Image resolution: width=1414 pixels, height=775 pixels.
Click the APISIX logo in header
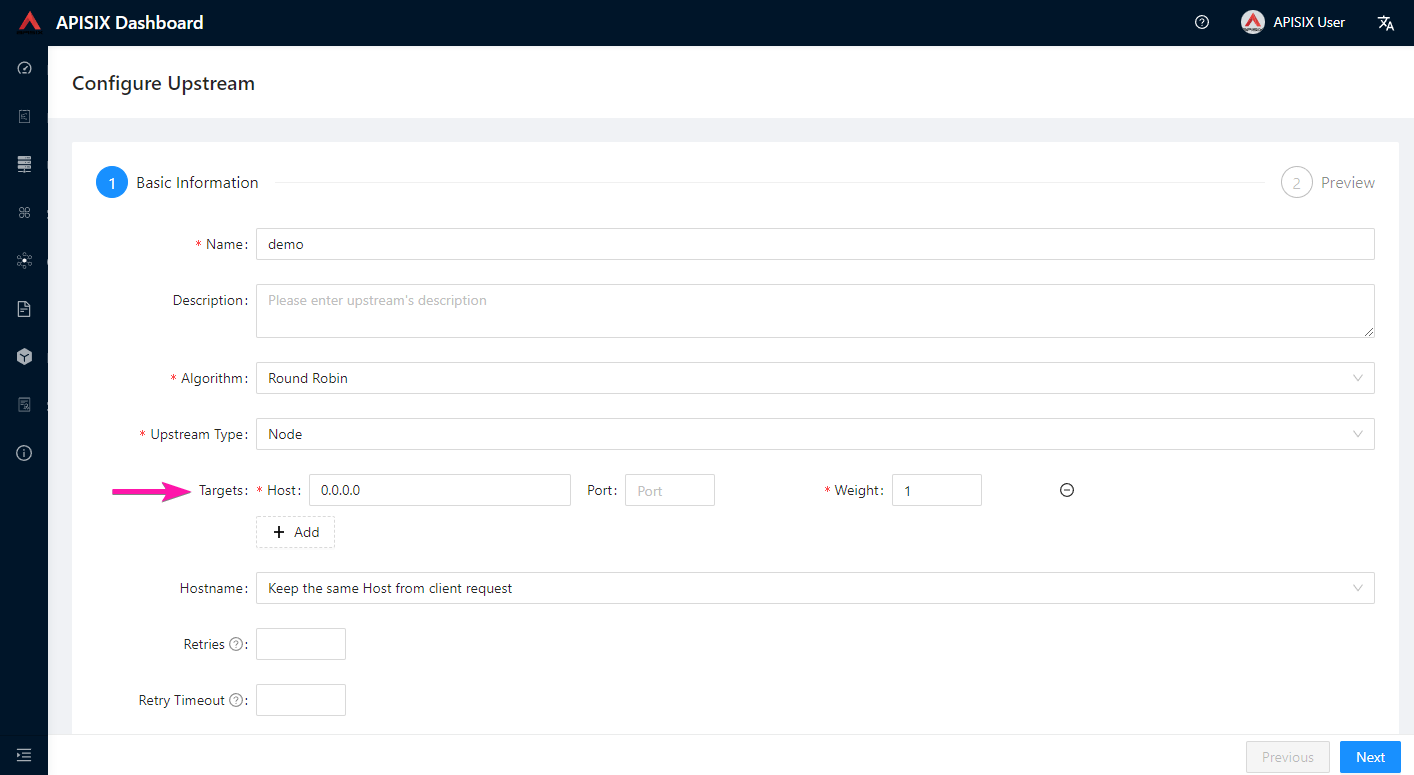click(x=29, y=22)
